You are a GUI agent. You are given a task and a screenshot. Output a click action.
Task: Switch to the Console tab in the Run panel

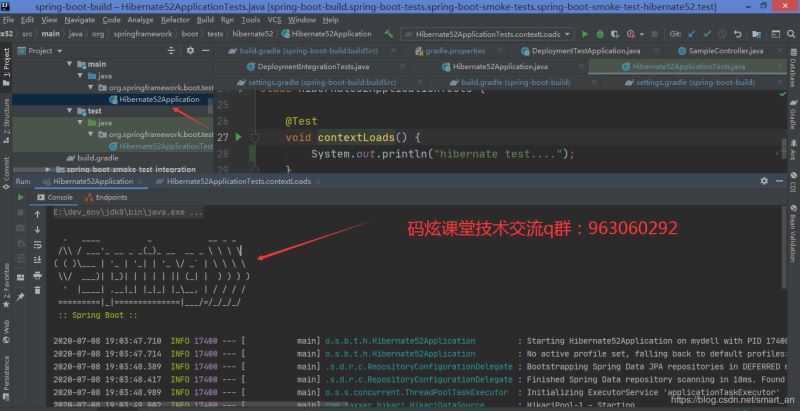click(55, 197)
